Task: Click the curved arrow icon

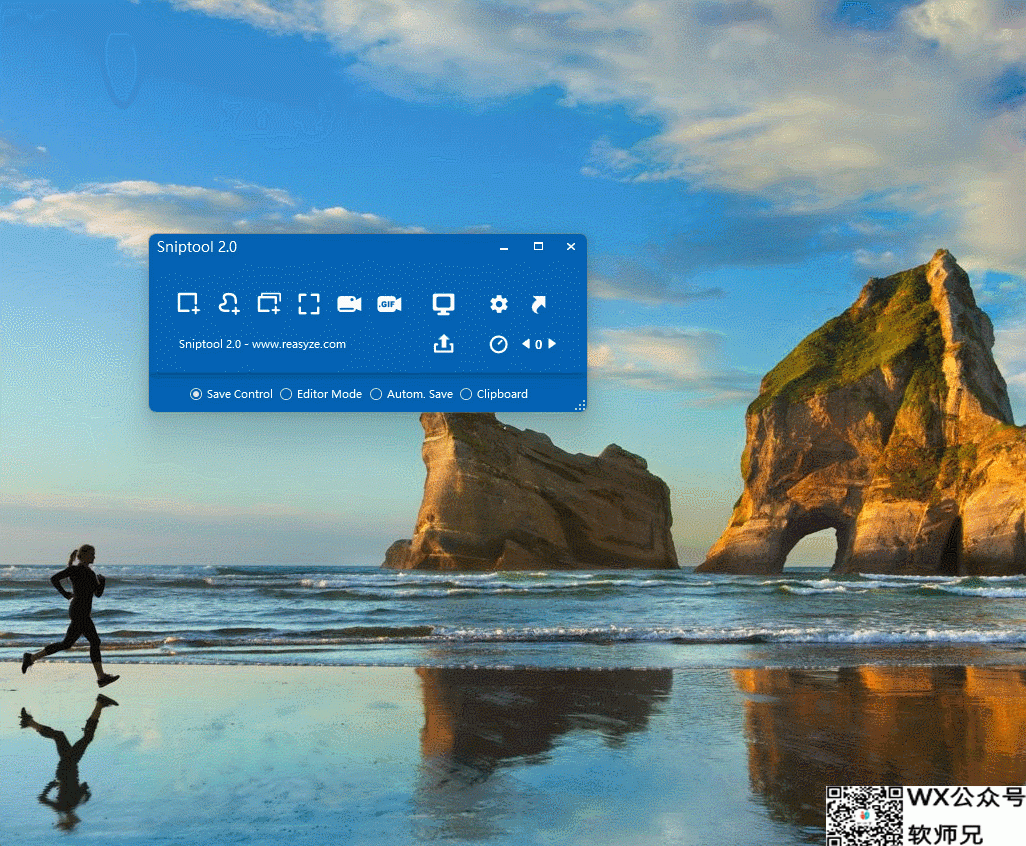Action: point(539,304)
